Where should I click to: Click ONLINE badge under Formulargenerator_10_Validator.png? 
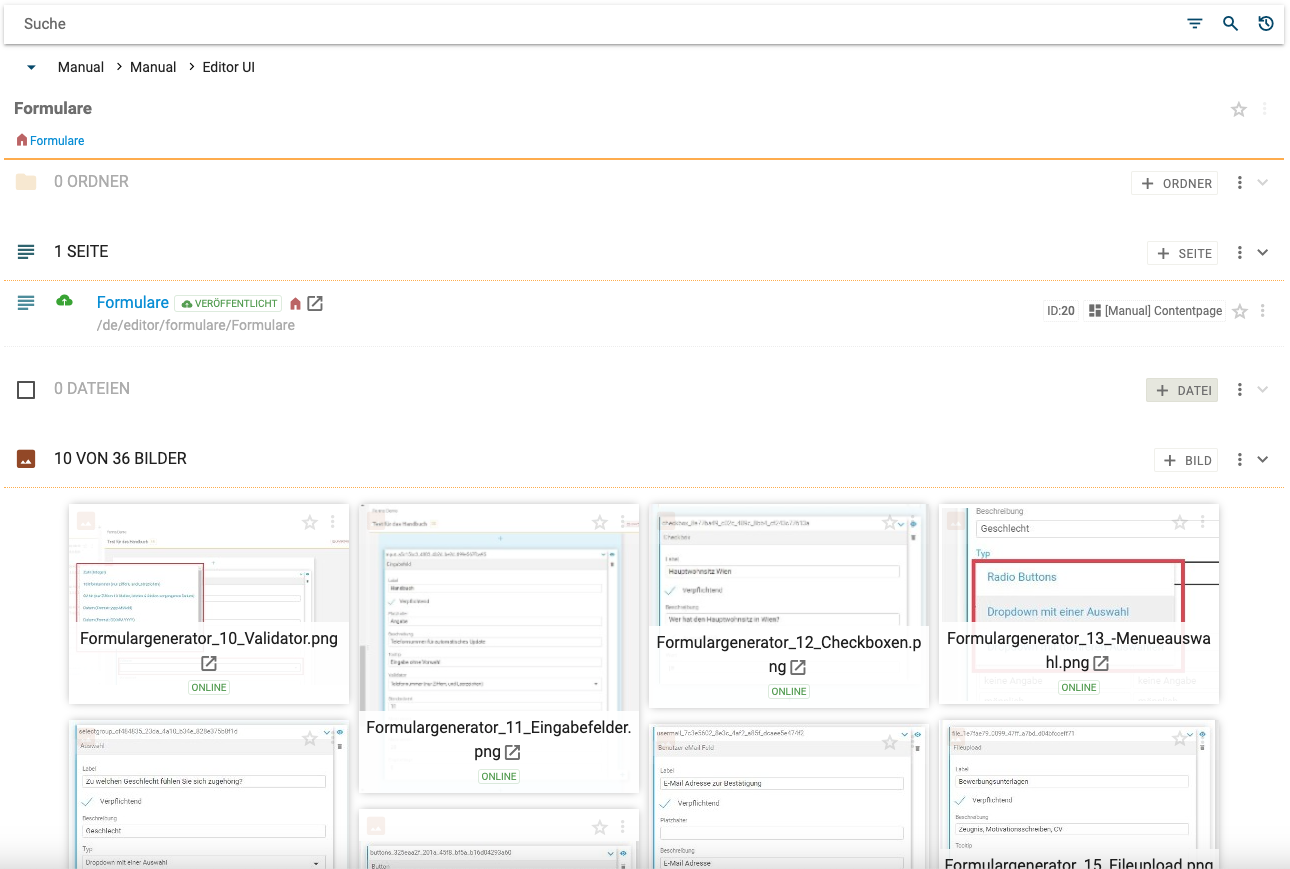pos(209,688)
